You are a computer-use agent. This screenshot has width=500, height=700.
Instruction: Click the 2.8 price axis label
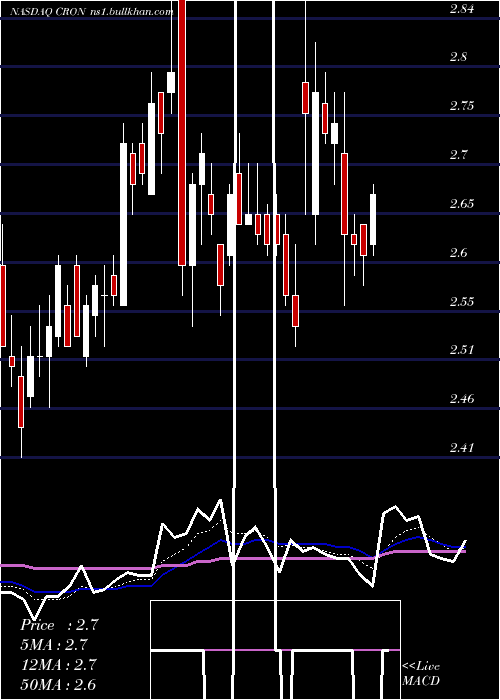(458, 57)
